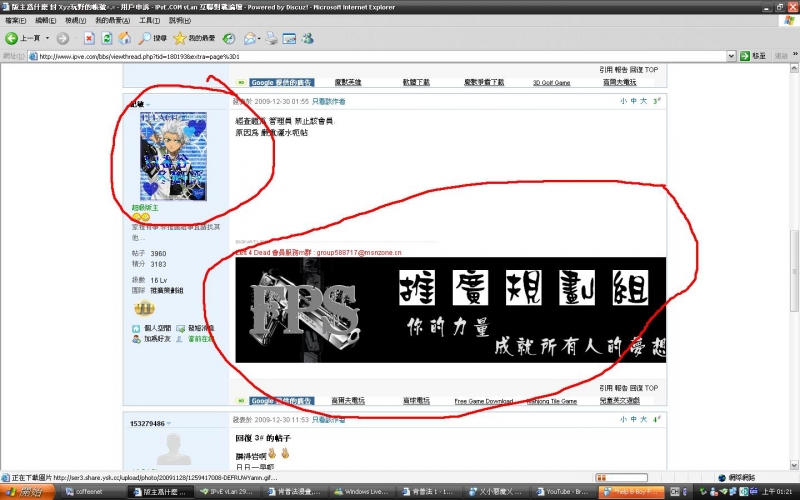
Task: Switch to the coffeenet taskbar window
Action: (92, 492)
